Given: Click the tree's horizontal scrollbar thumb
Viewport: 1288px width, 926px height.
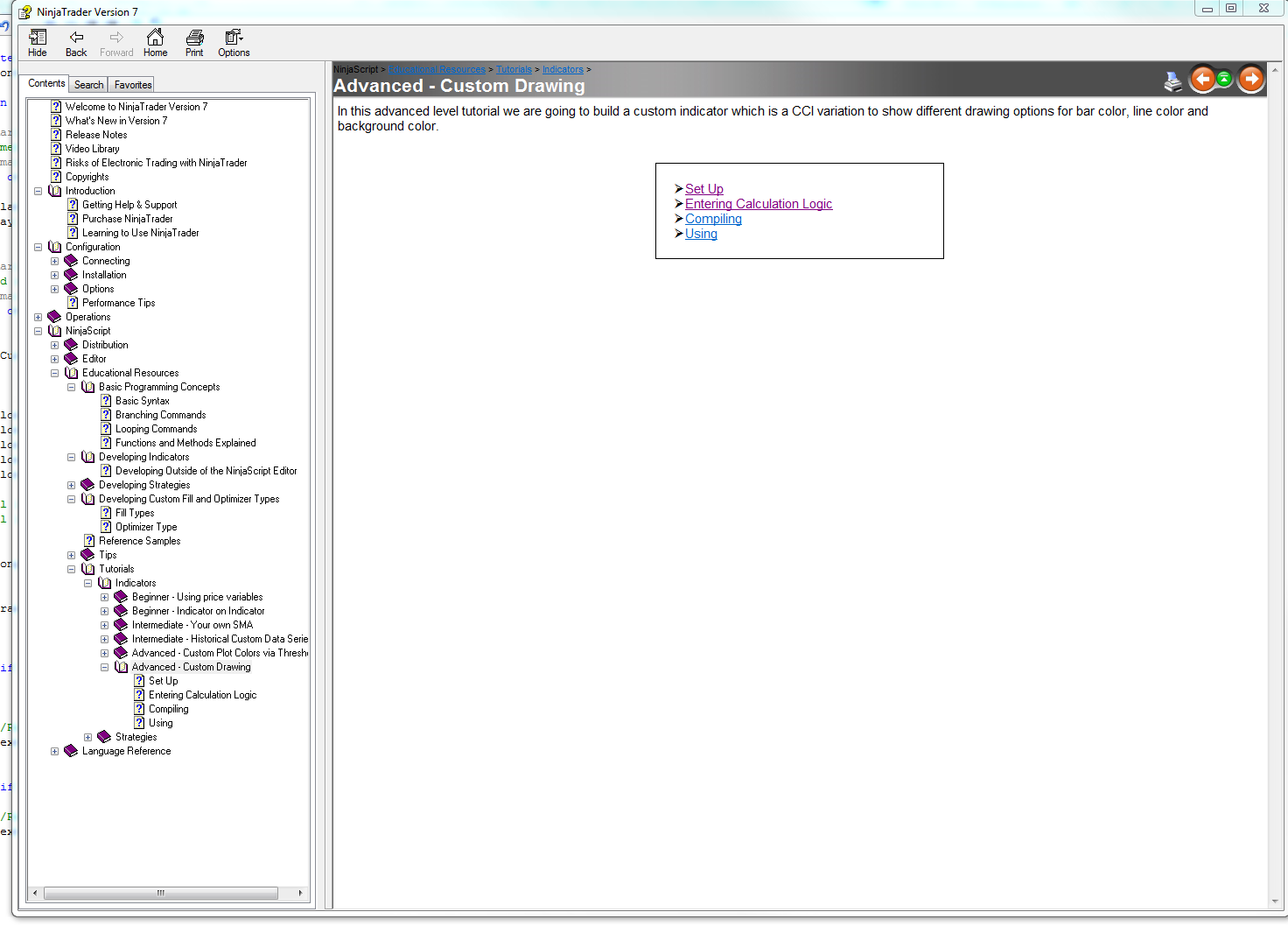Looking at the screenshot, I should (161, 893).
